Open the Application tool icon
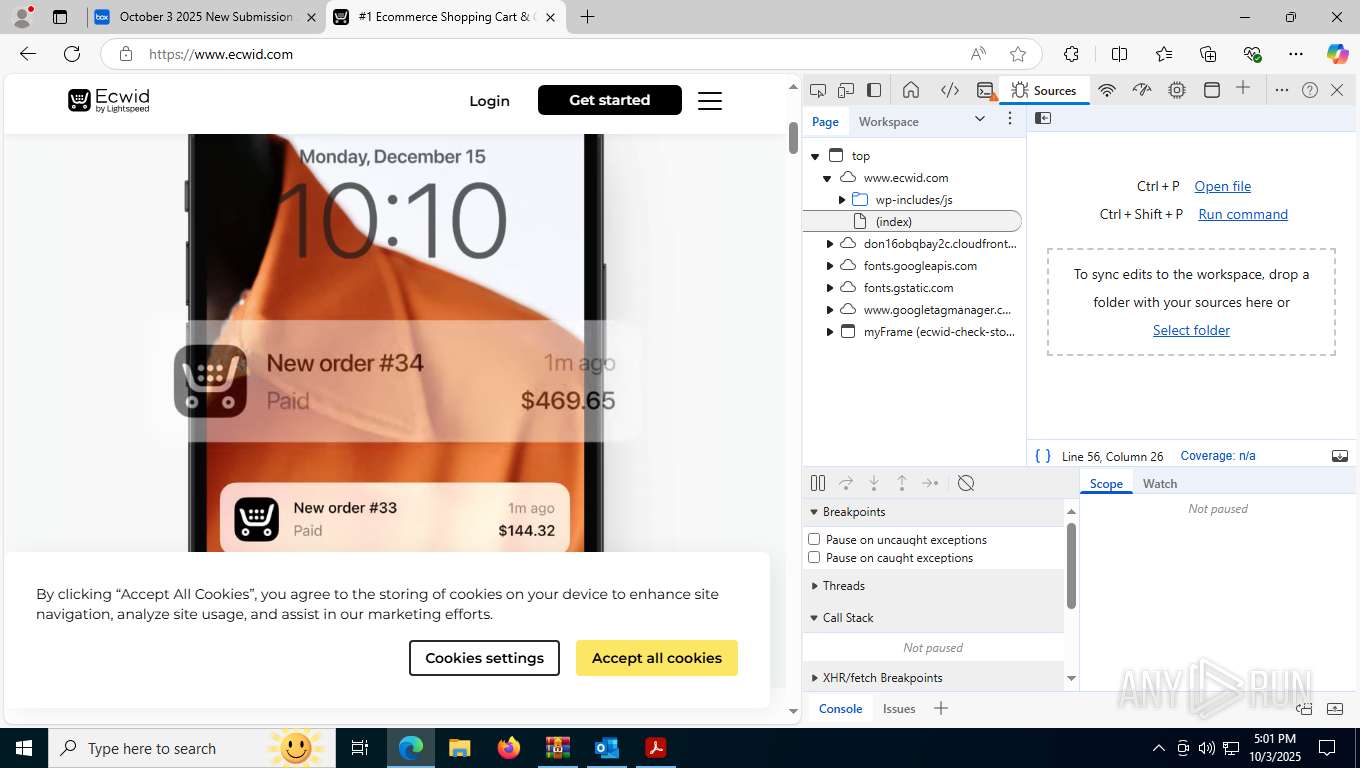Image resolution: width=1360 pixels, height=768 pixels. click(1212, 90)
